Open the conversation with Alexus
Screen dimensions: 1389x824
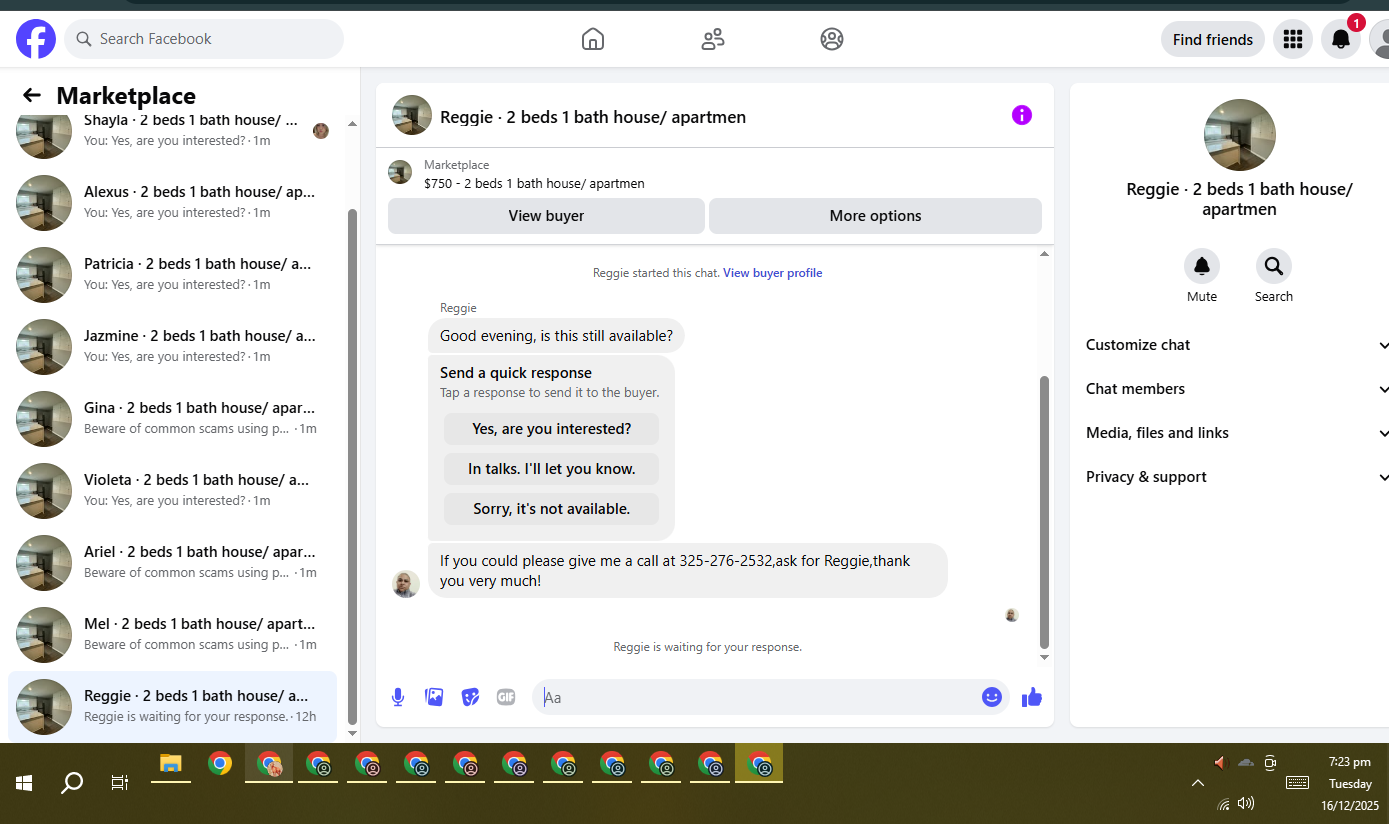coord(172,202)
